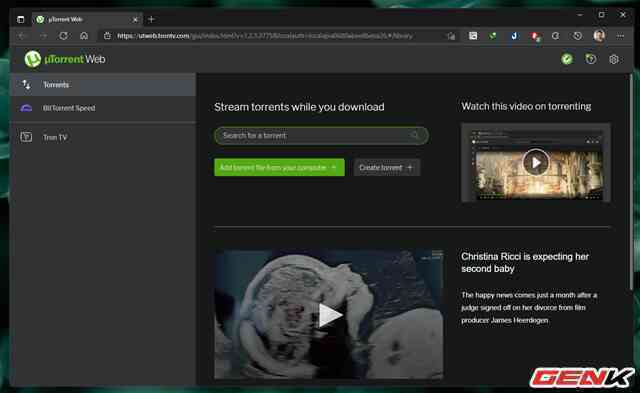
Task: Click the Torrents up-down arrows icon
Action: [x=26, y=85]
